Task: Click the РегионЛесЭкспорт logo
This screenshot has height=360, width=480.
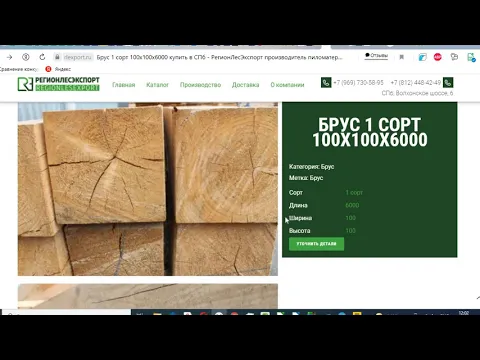Action: (x=59, y=84)
